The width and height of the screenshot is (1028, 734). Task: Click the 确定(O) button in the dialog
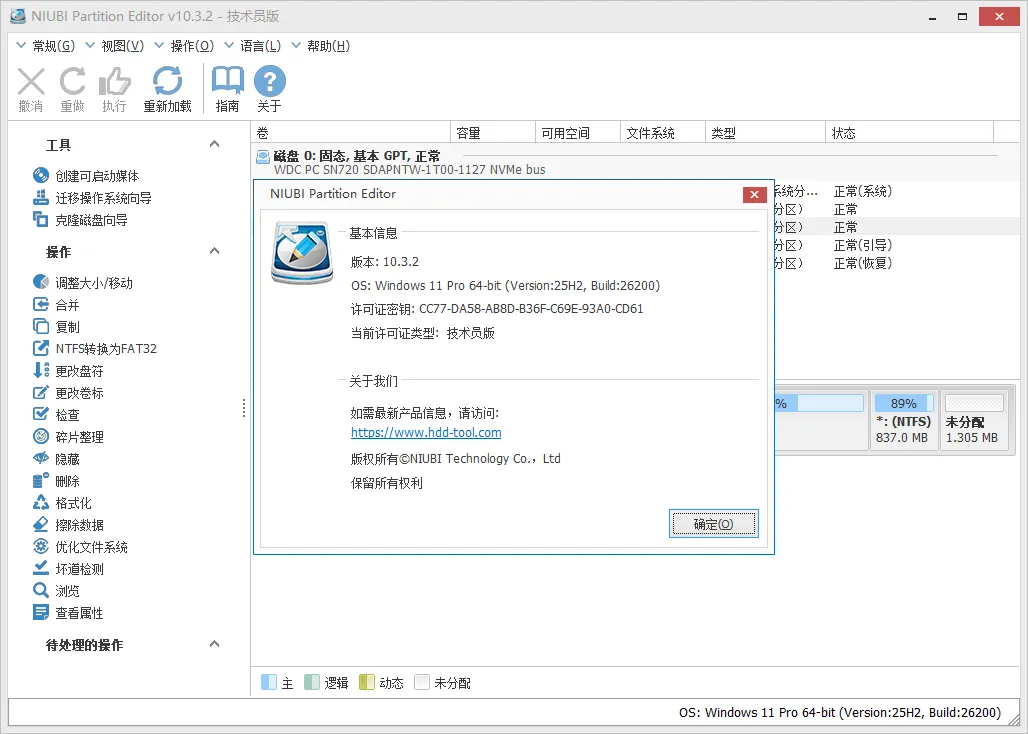coord(714,524)
